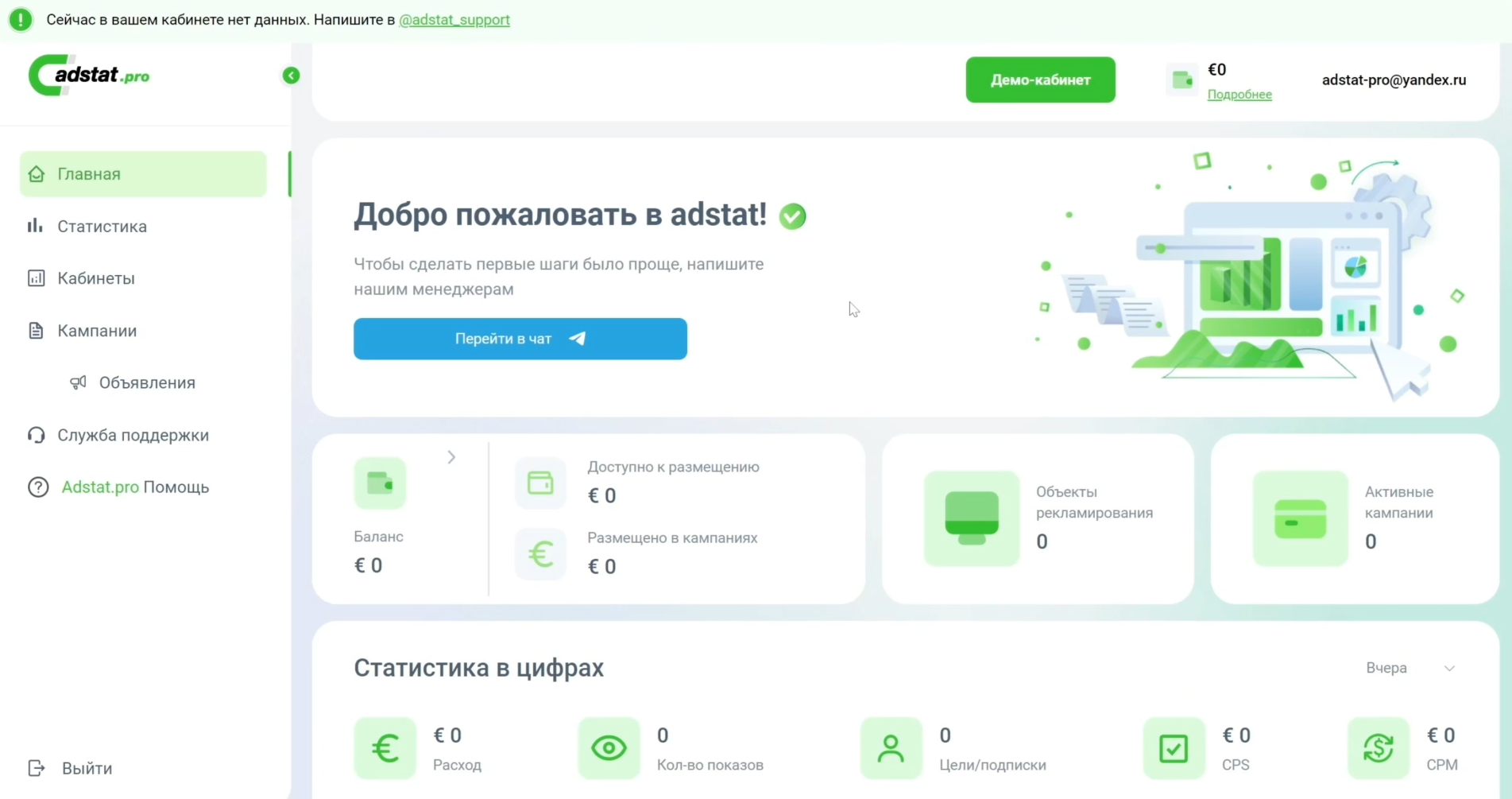Select the Главная home icon

click(36, 174)
